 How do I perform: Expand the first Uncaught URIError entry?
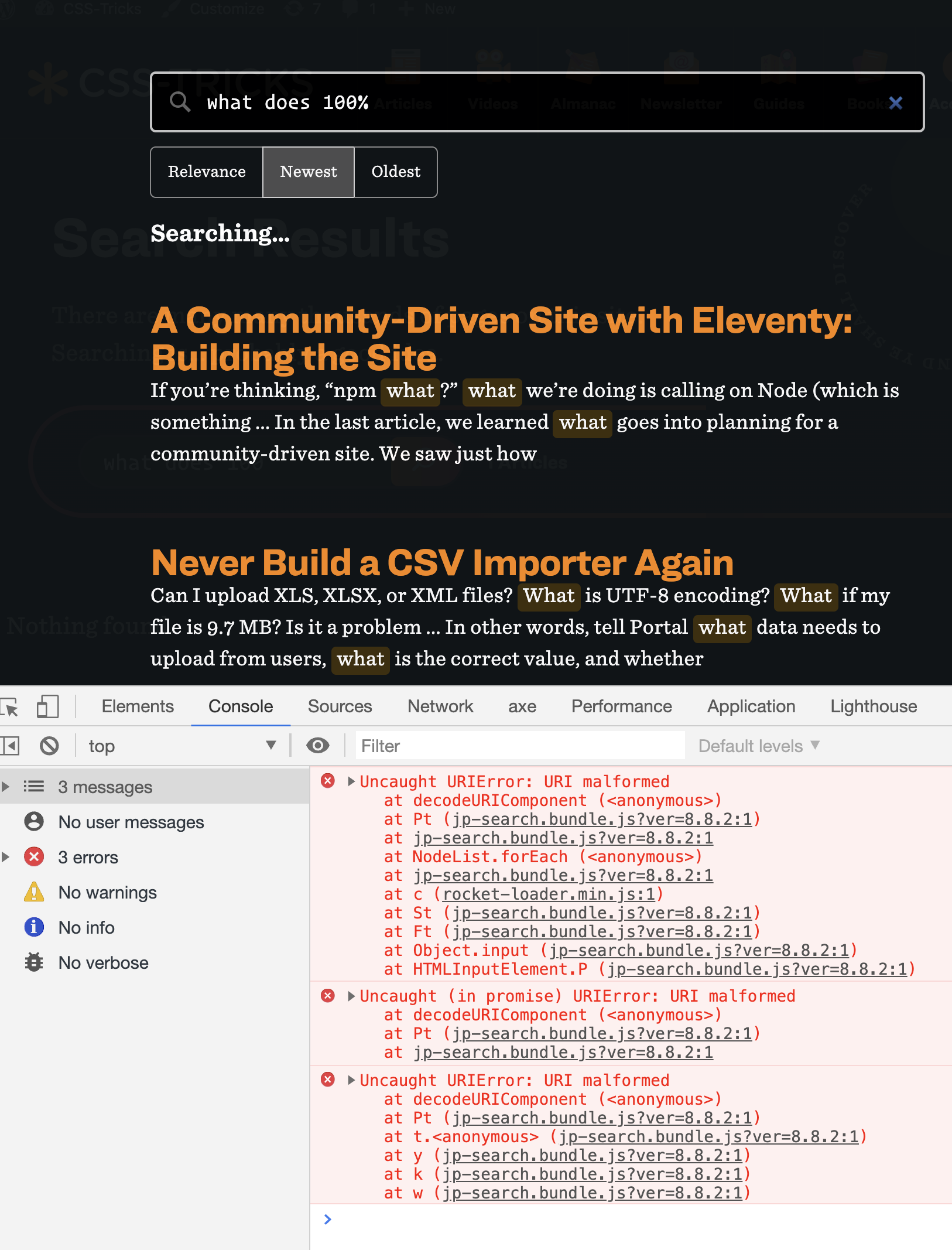[x=351, y=781]
